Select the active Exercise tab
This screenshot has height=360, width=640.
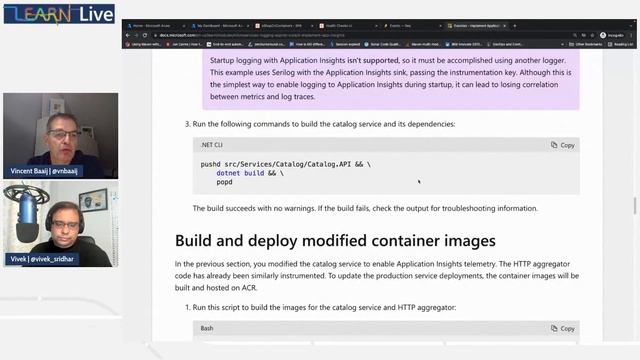pyautogui.click(x=476, y=26)
